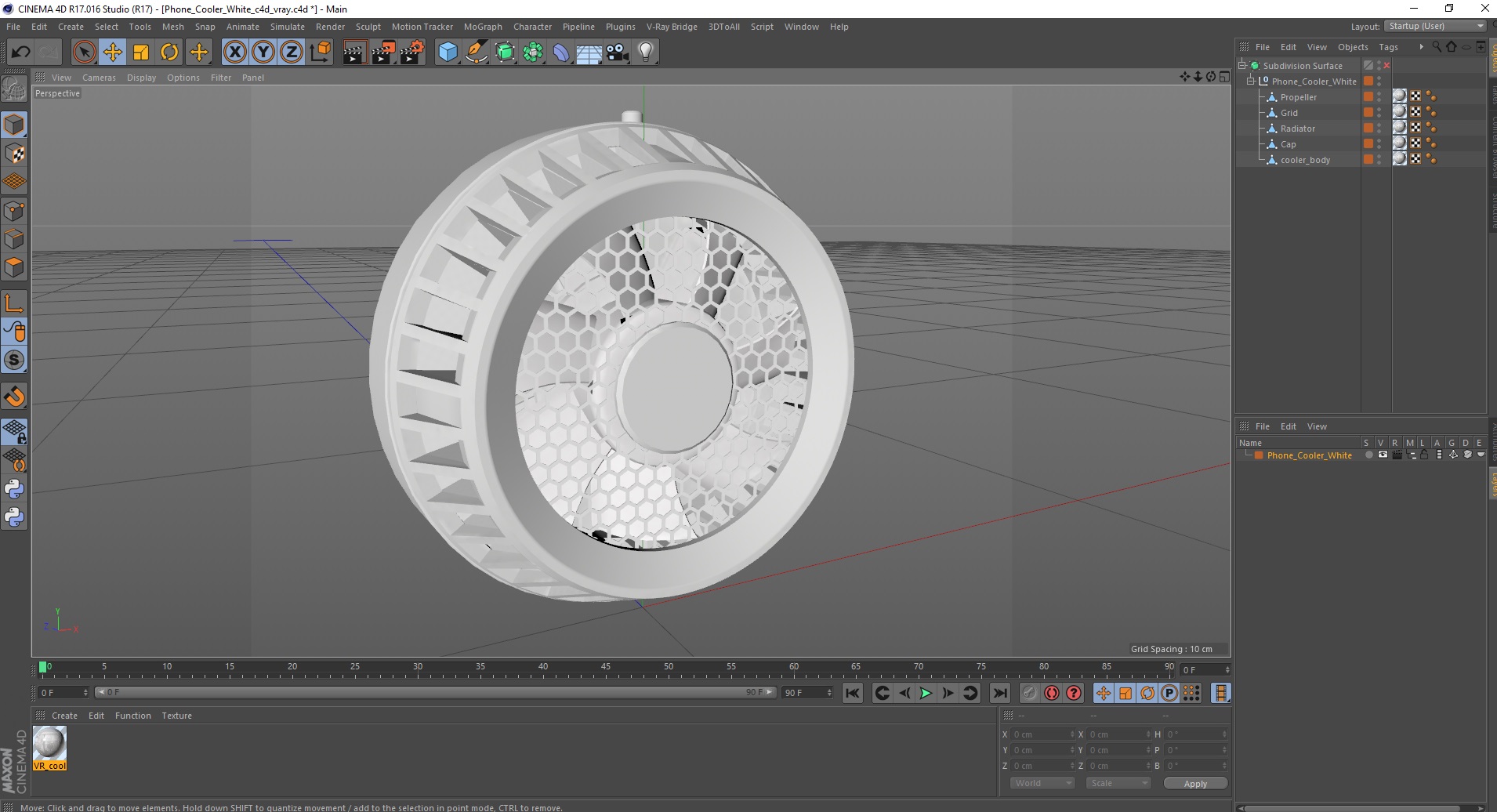This screenshot has width=1497, height=812.
Task: Toggle Snap enable S icon
Action: 14,360
